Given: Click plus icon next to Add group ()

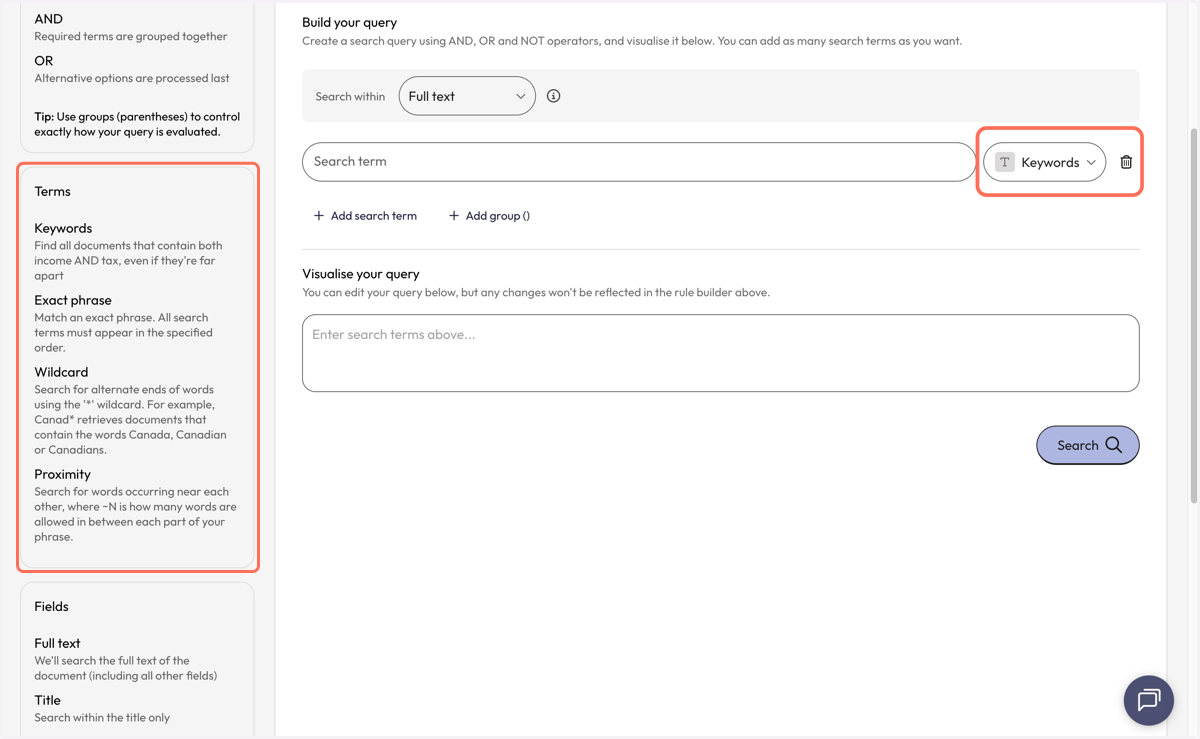Looking at the screenshot, I should [x=454, y=216].
